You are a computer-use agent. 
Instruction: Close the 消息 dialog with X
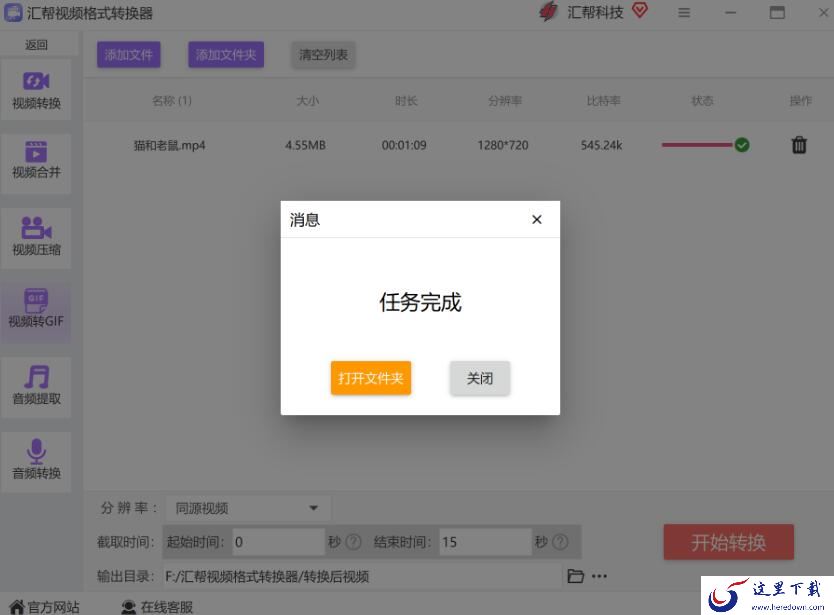[x=537, y=219]
